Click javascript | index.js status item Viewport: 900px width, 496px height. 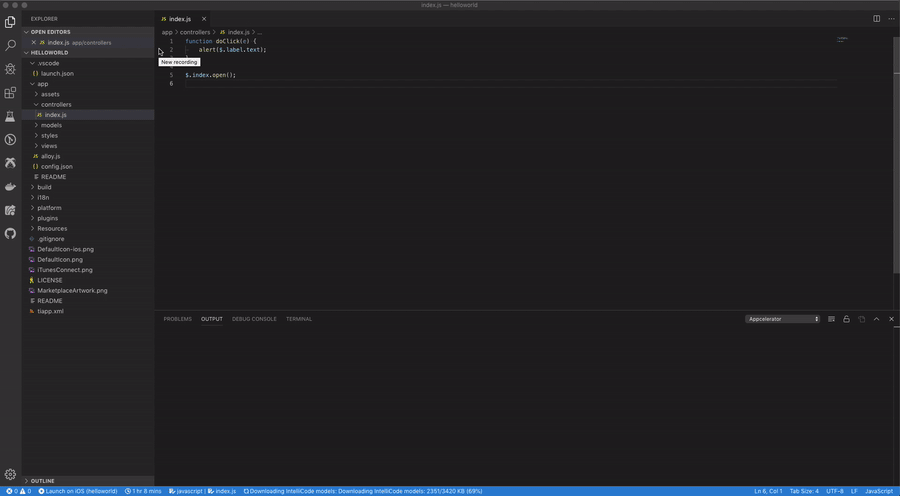(x=202, y=491)
